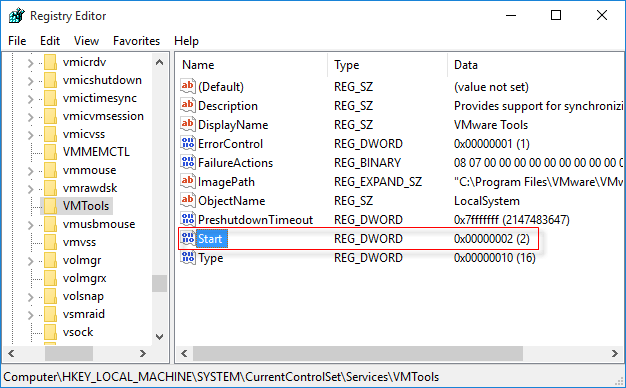Click the string icon beside ImagePath
626x388 pixels.
pyautogui.click(x=187, y=182)
